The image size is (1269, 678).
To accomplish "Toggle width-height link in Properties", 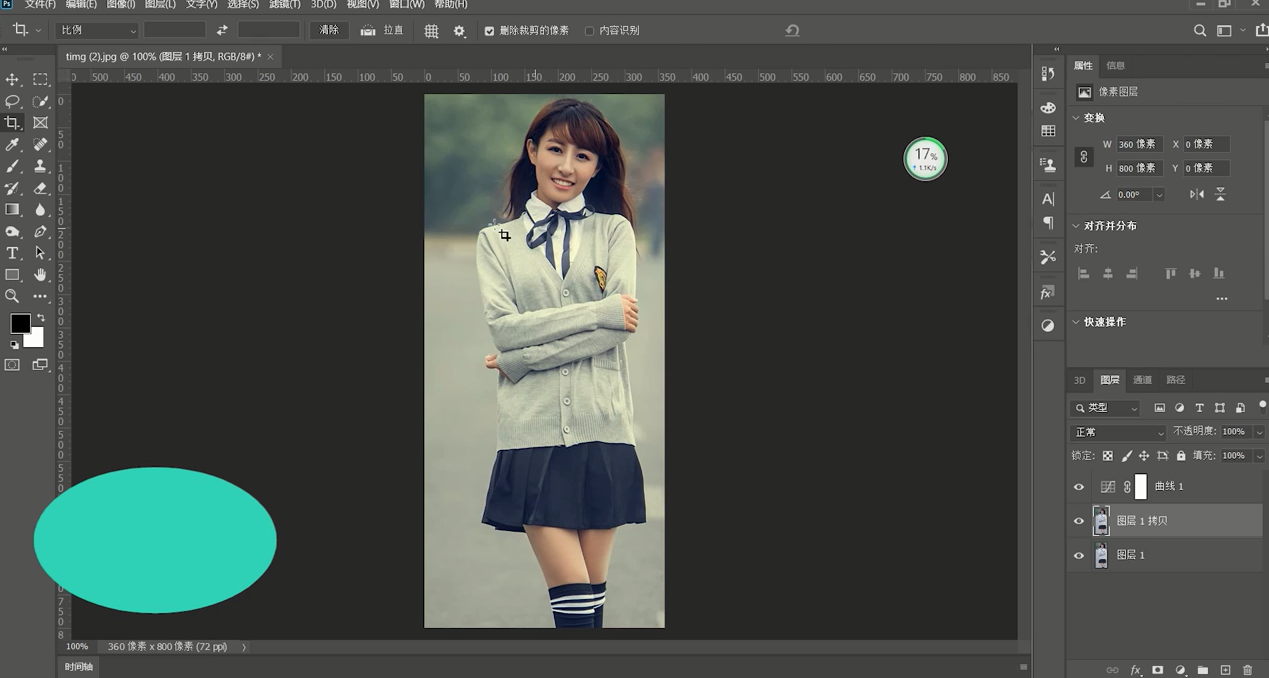I will (1083, 156).
